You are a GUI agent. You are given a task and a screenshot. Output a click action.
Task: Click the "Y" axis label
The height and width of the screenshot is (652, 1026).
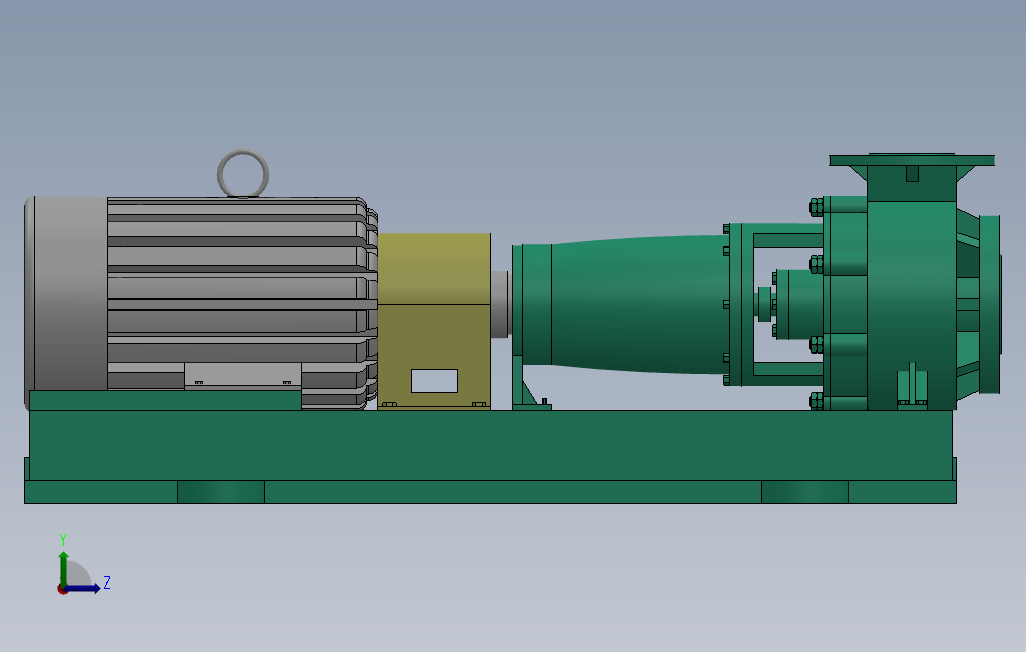tap(63, 540)
